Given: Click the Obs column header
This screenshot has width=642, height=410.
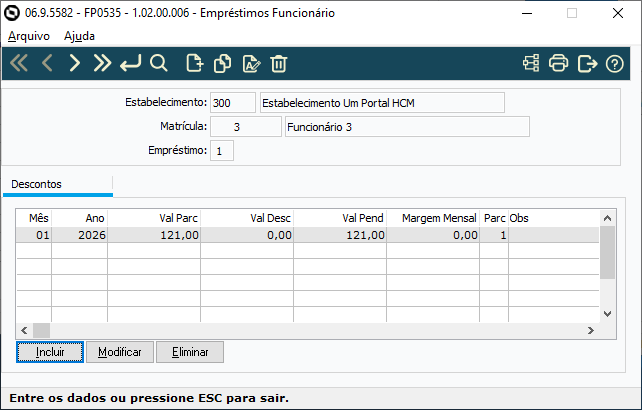Looking at the screenshot, I should pyautogui.click(x=554, y=218).
